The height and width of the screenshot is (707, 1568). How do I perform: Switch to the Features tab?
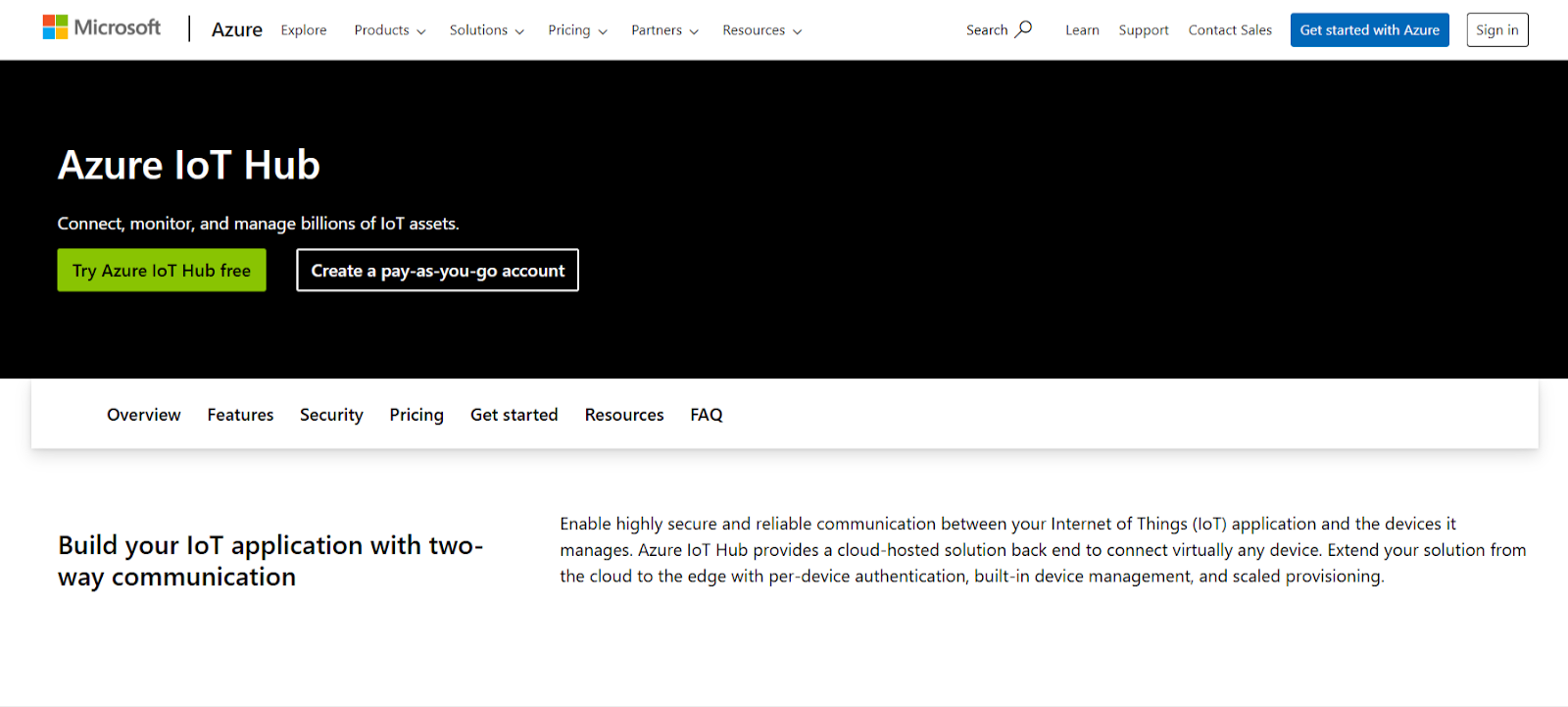click(x=240, y=415)
